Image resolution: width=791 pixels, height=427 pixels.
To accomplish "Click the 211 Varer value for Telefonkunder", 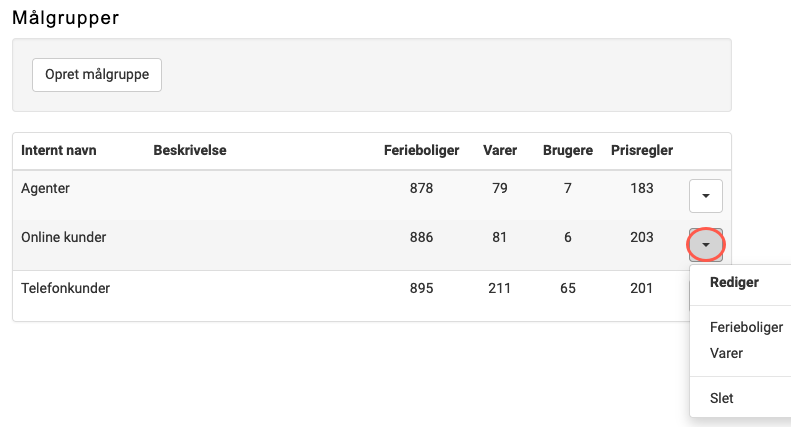I will click(499, 288).
